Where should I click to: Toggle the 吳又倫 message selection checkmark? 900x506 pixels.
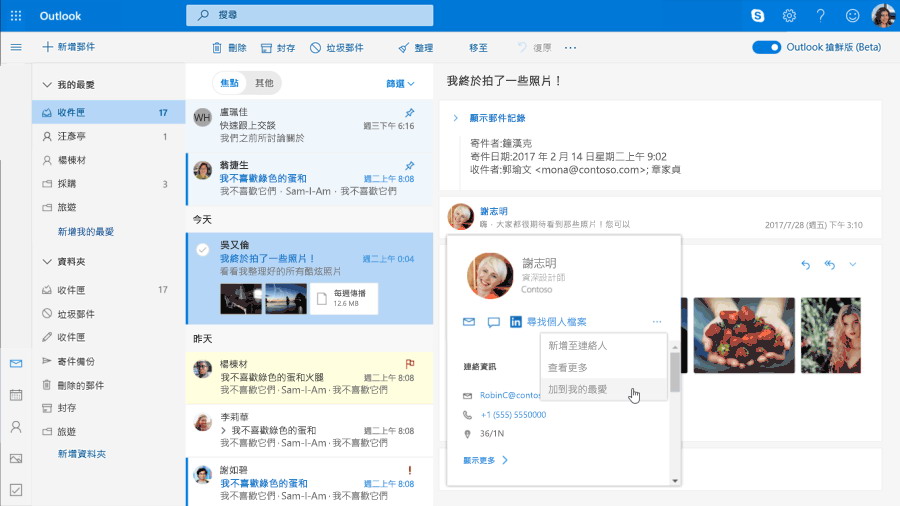(x=202, y=250)
